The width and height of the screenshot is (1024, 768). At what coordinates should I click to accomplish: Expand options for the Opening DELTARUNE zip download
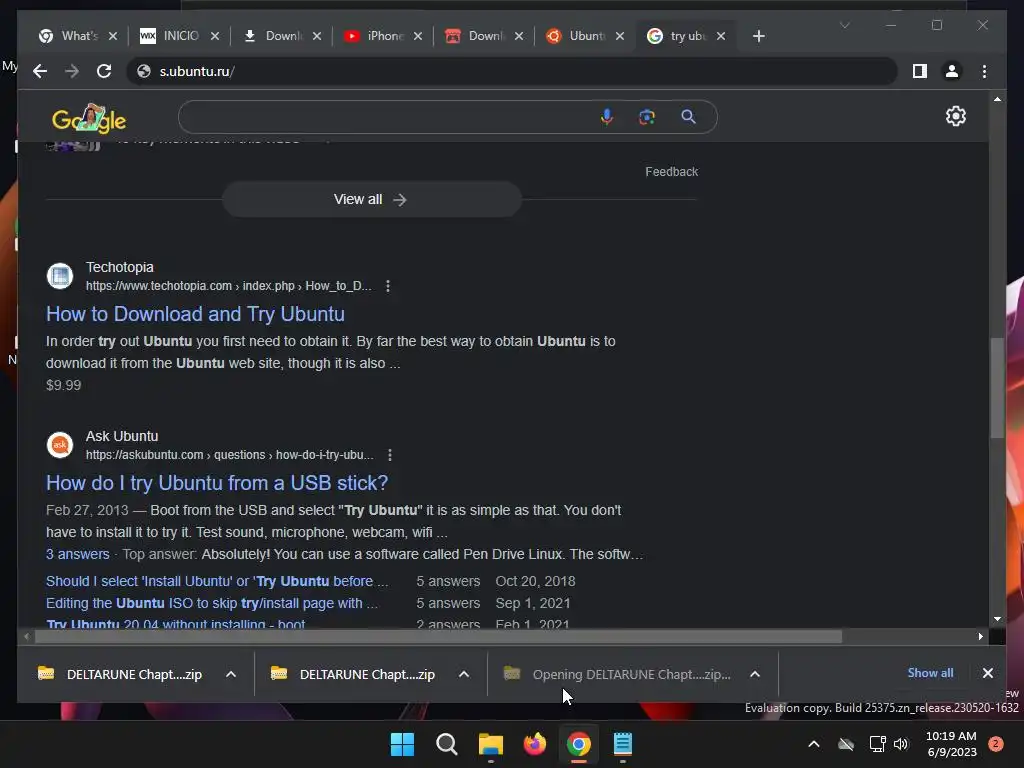(755, 674)
